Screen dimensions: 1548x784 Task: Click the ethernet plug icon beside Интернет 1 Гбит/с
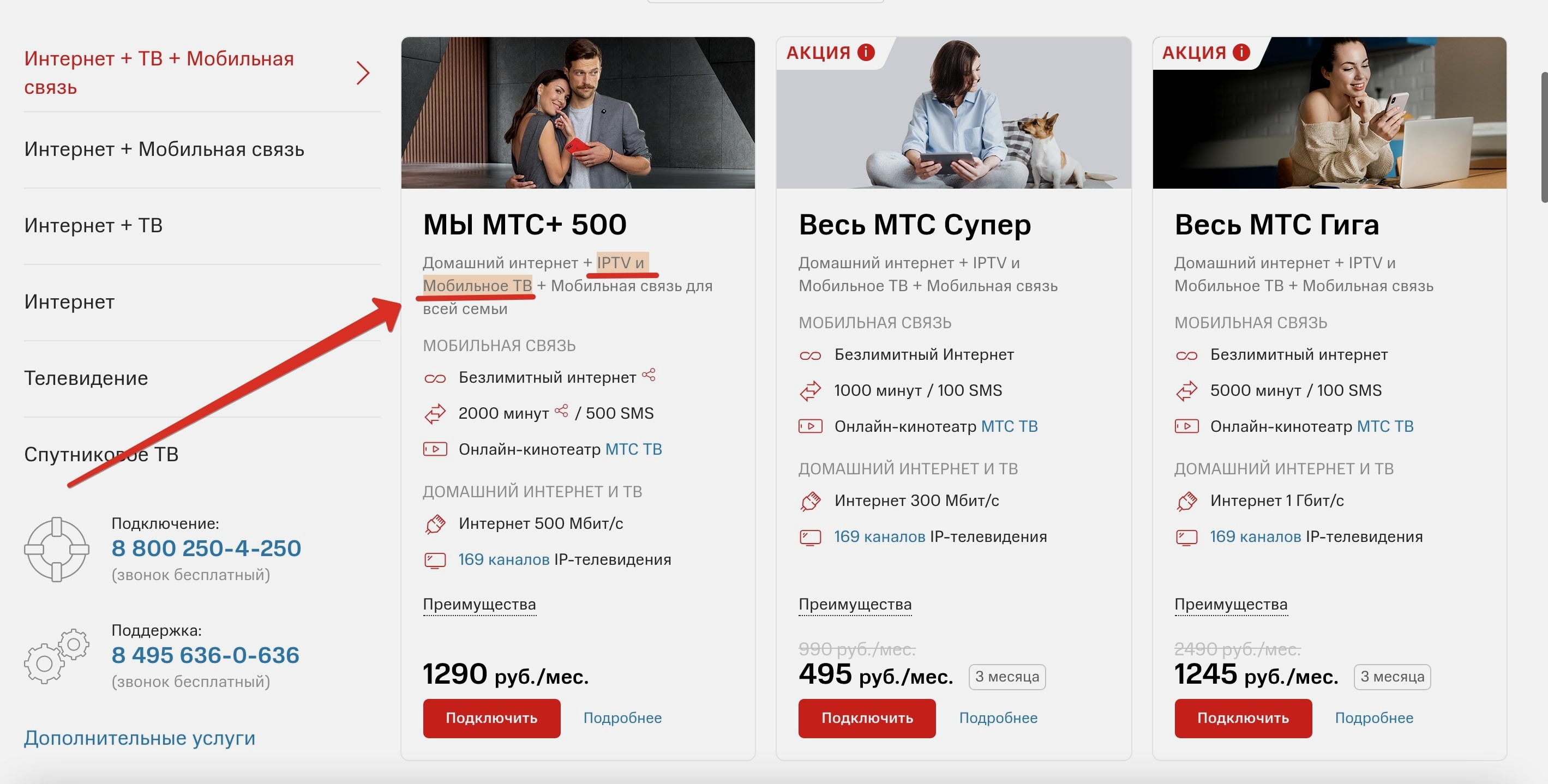click(1186, 501)
